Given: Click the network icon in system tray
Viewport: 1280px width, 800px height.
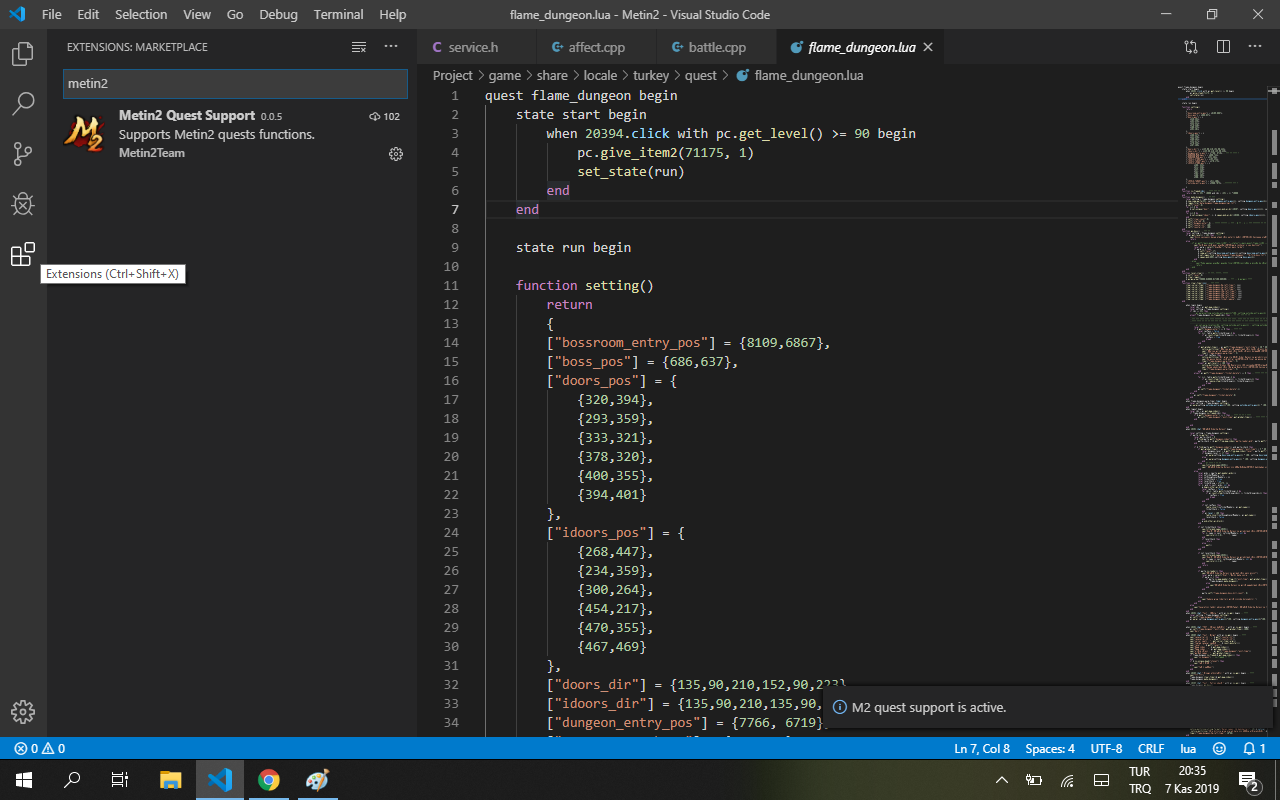Looking at the screenshot, I should point(1068,780).
